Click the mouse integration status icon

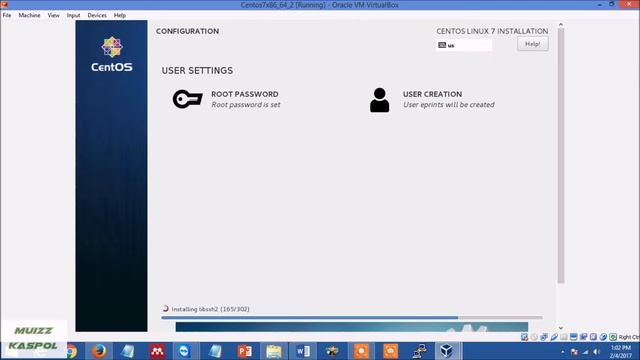tap(603, 337)
